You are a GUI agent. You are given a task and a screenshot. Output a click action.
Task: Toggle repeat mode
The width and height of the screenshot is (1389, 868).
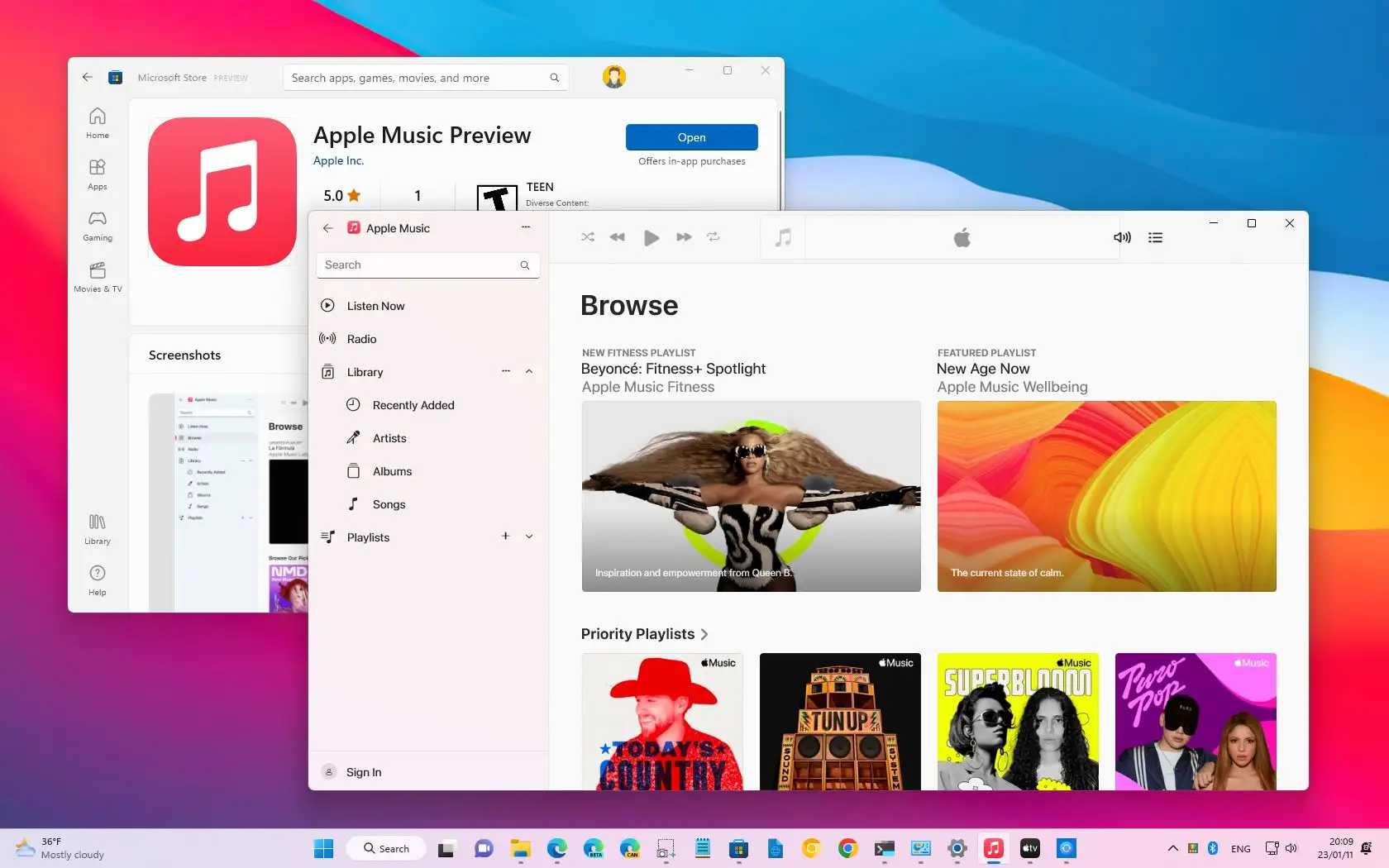click(x=714, y=237)
